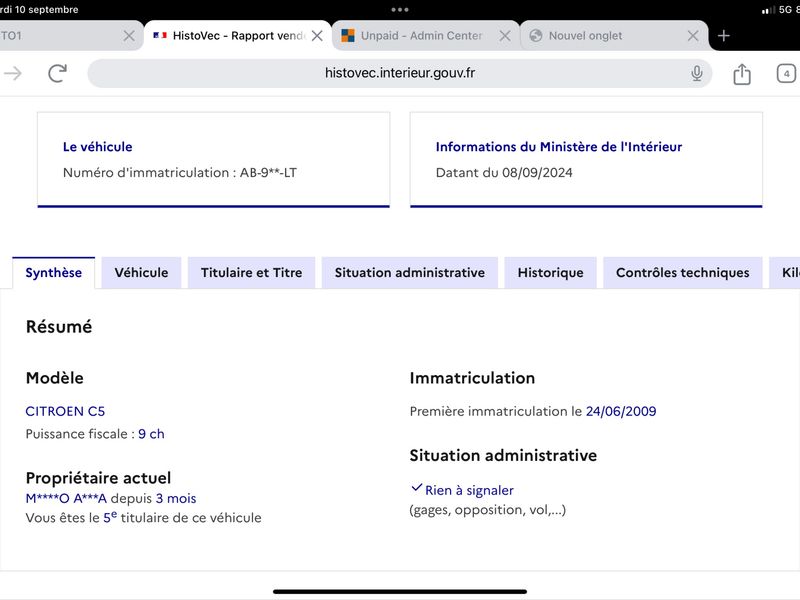This screenshot has height=600, width=800.
Task: Close the TO1 tab
Action: pos(129,36)
